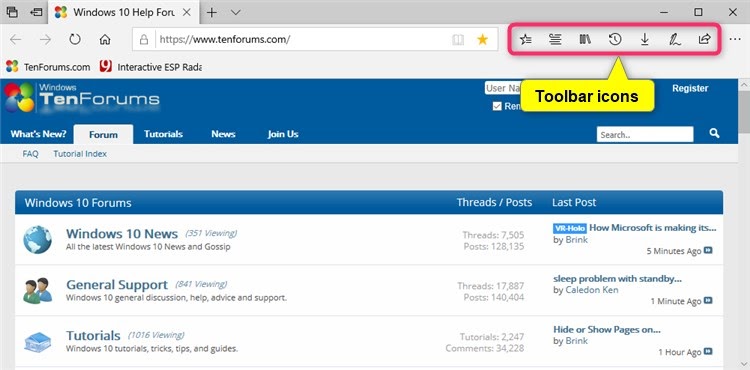This screenshot has height=370, width=750.
Task: Click the forum Search.. input field
Action: pos(645,135)
